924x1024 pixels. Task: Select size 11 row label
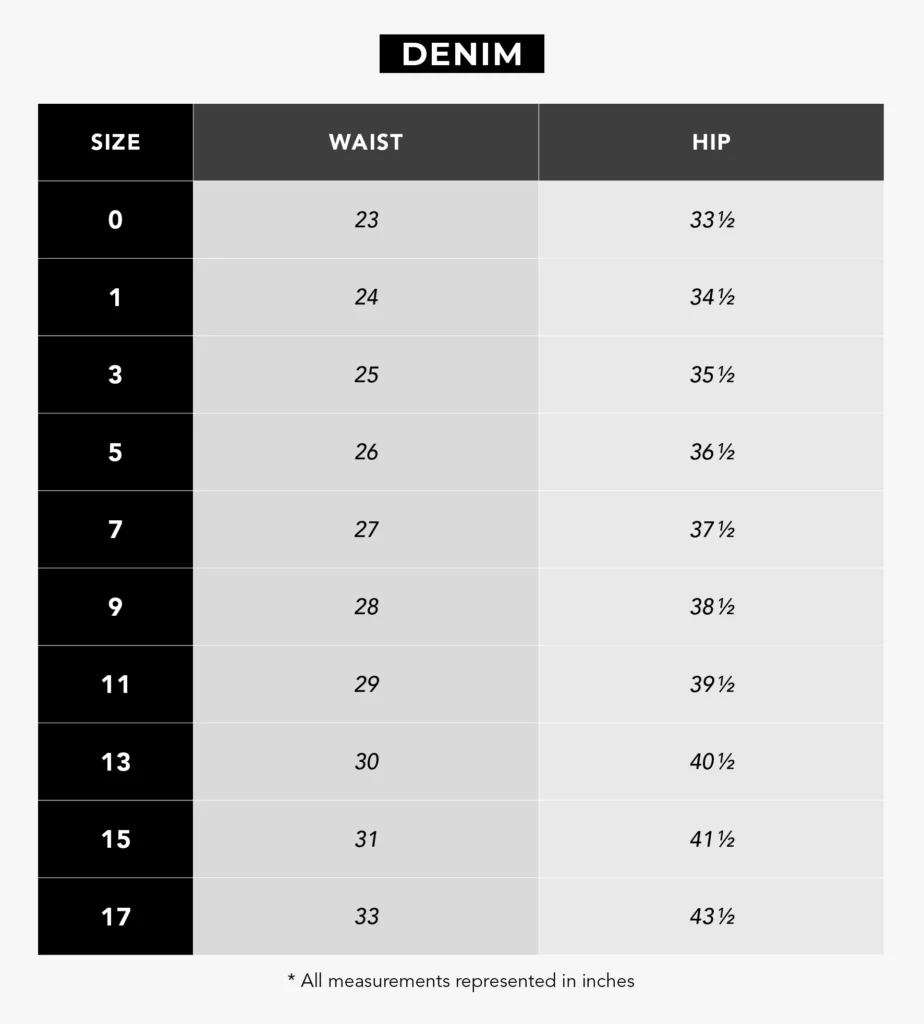[115, 684]
